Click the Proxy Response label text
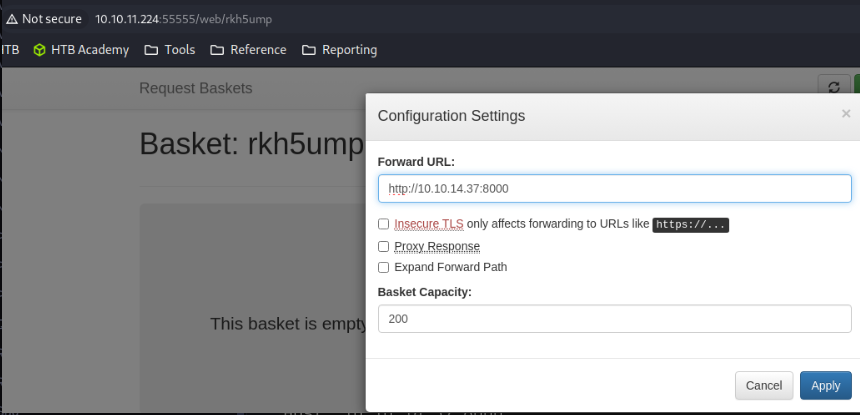The image size is (860, 415). 437,246
